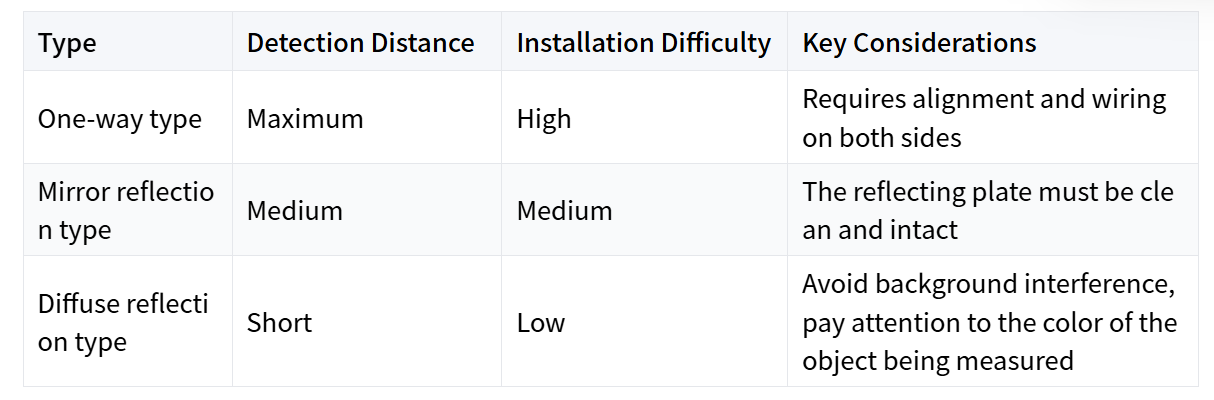Select the Installation Difficulty header cell
Viewport: 1214px width, 400px height.
tap(643, 43)
